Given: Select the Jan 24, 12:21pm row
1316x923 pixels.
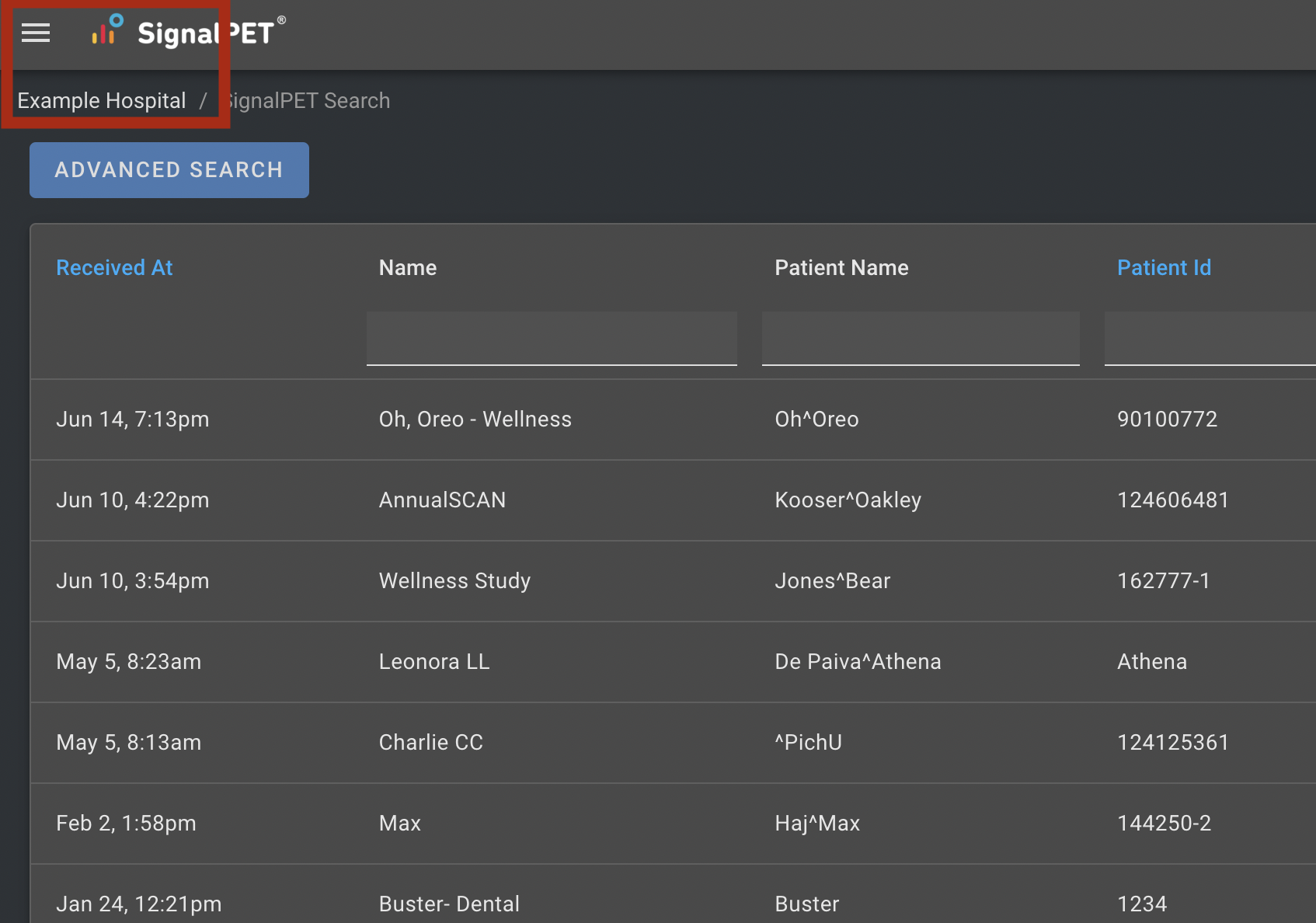Looking at the screenshot, I should pos(674,894).
